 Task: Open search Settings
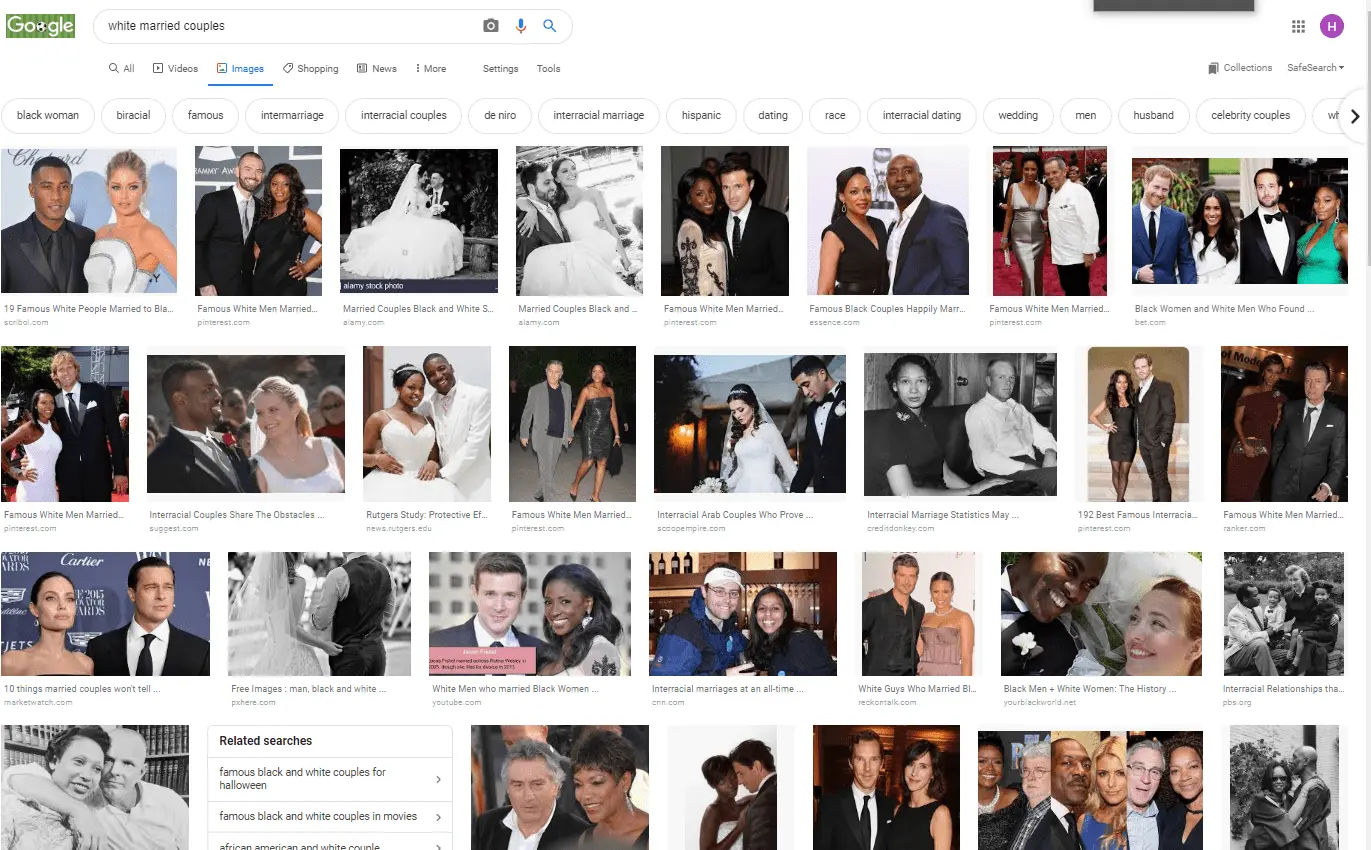click(x=500, y=68)
